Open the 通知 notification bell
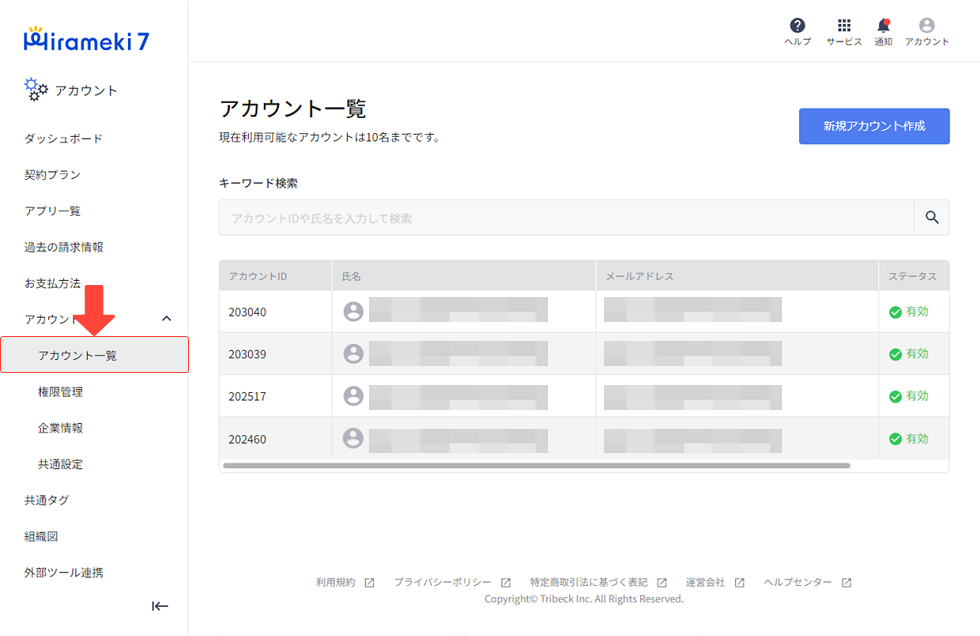The height and width of the screenshot is (636, 980). pos(883,25)
